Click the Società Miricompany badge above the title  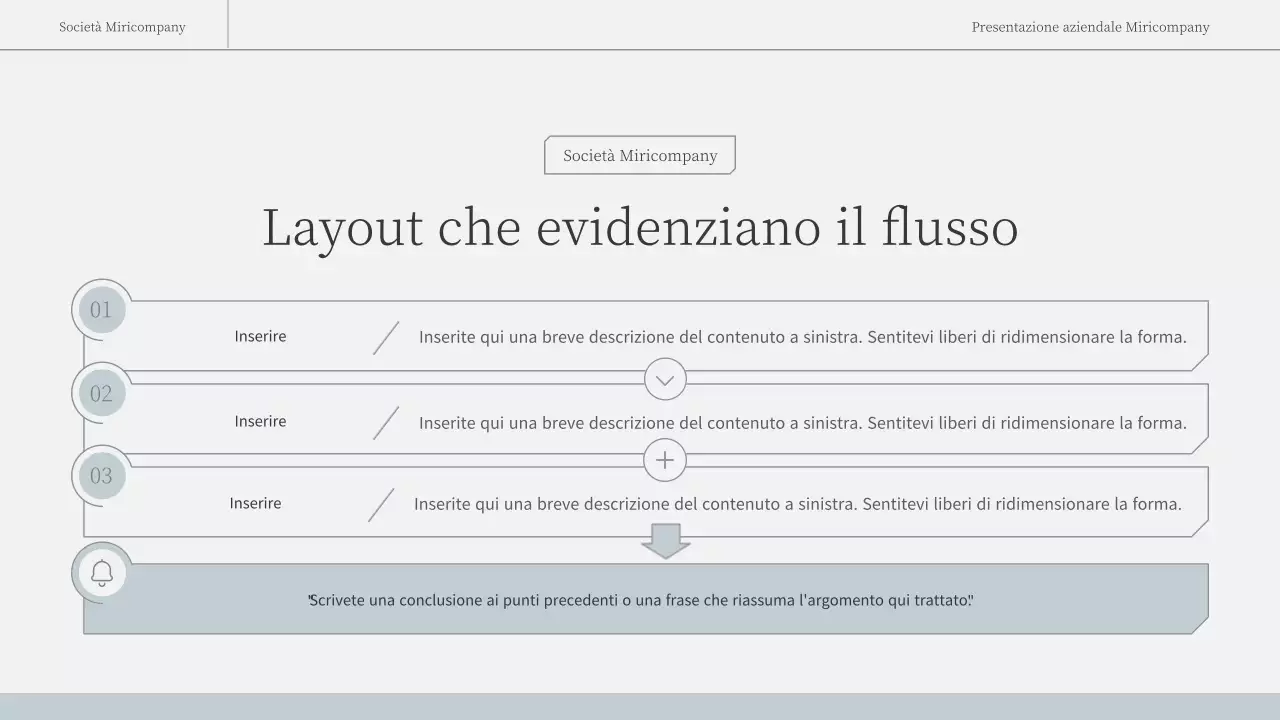pos(640,155)
